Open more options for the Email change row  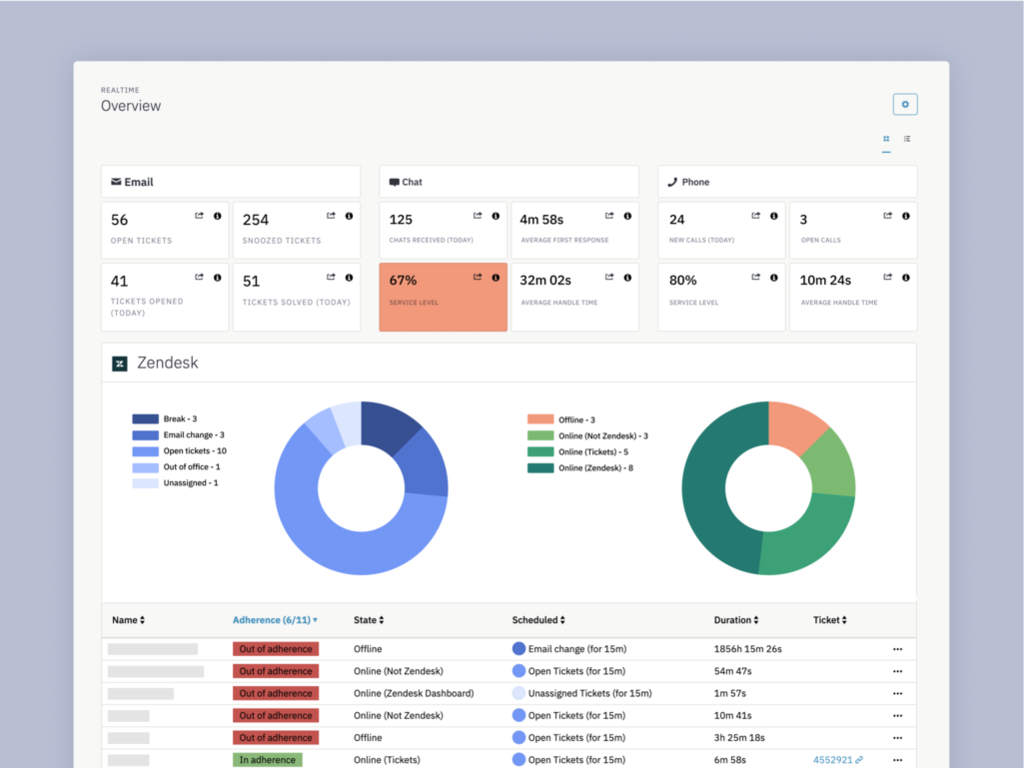[897, 649]
